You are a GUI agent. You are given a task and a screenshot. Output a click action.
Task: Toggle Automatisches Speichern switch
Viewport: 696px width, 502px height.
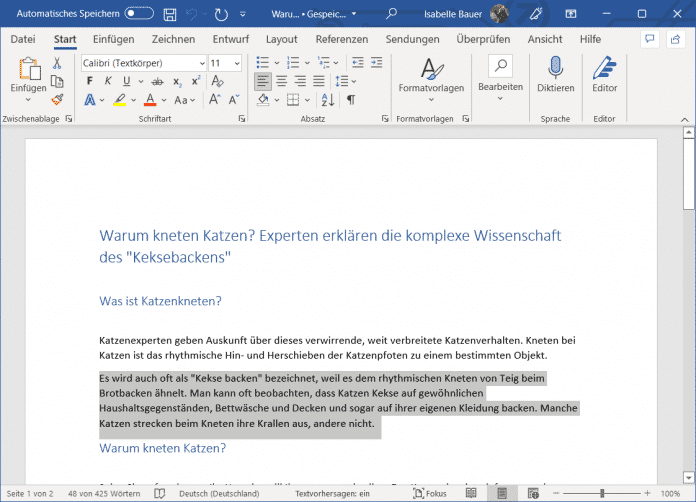pos(139,13)
